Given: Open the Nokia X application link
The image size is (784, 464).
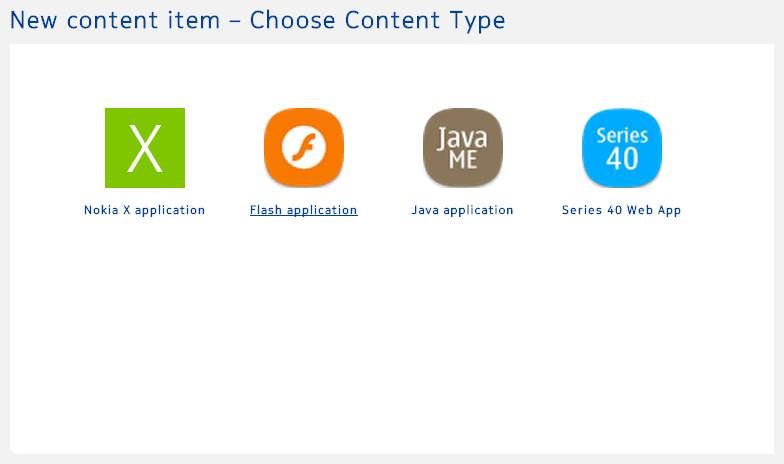Looking at the screenshot, I should coord(144,210).
